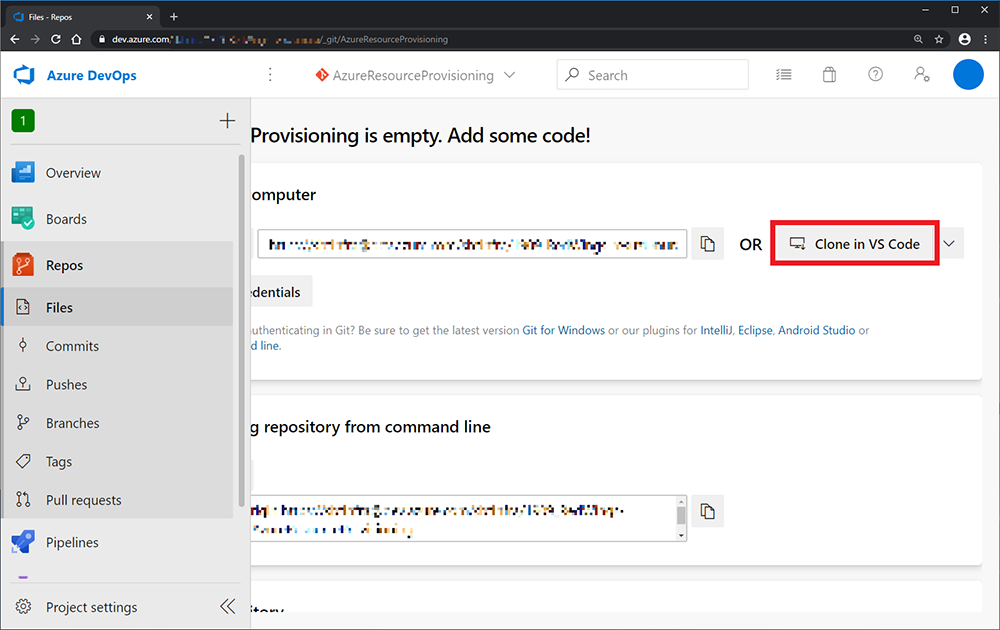Click the Pipelines rocket icon
Screen dimensions: 1000x630
pyautogui.click(x=23, y=542)
